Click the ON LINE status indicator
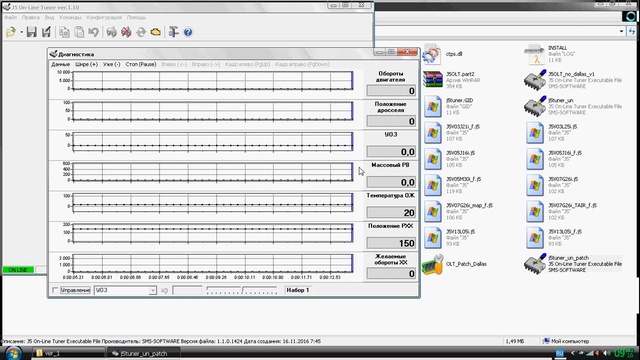Viewport: 640px width, 360px height. [x=18, y=270]
